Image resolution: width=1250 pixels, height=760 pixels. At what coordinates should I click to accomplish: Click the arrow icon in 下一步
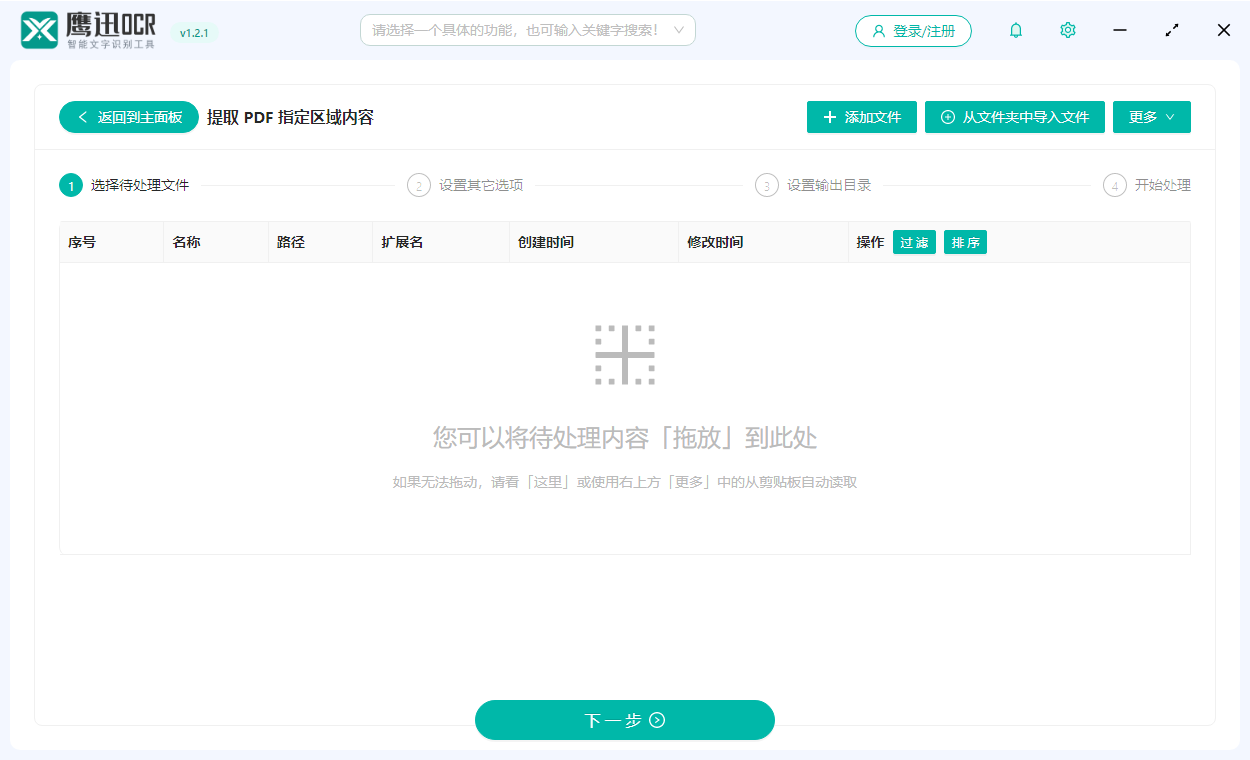pos(657,720)
